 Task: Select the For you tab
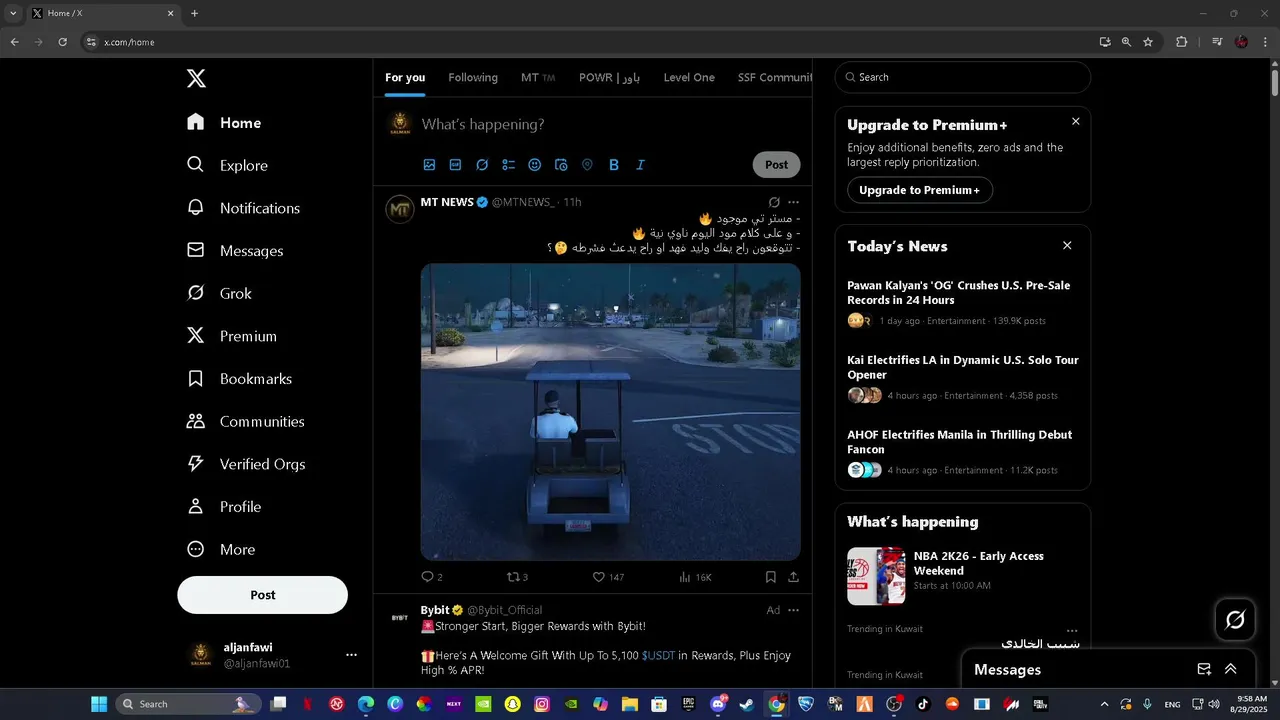point(405,77)
